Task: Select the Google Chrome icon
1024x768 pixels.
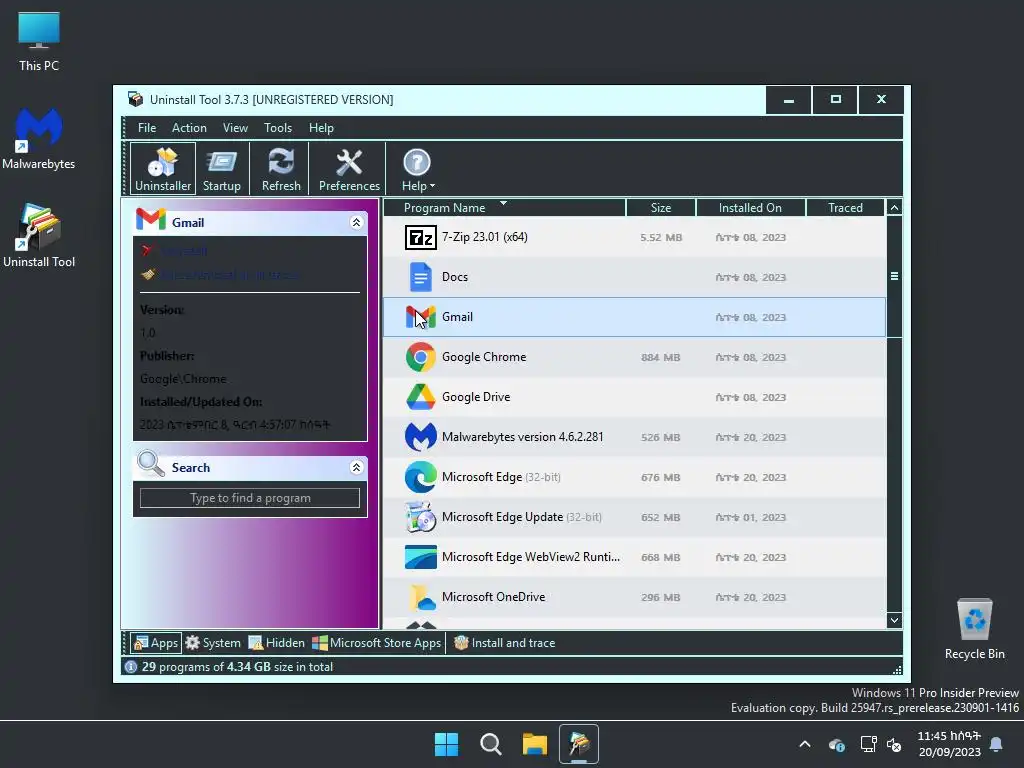Action: tap(421, 357)
